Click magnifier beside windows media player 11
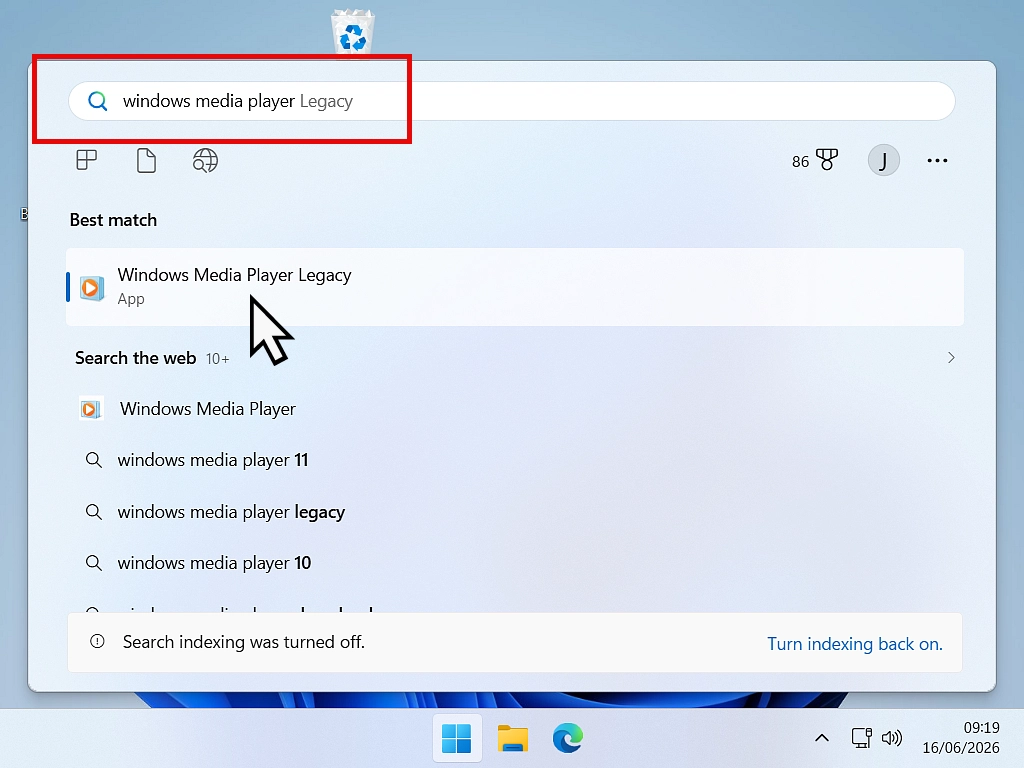This screenshot has height=768, width=1024. point(94,460)
